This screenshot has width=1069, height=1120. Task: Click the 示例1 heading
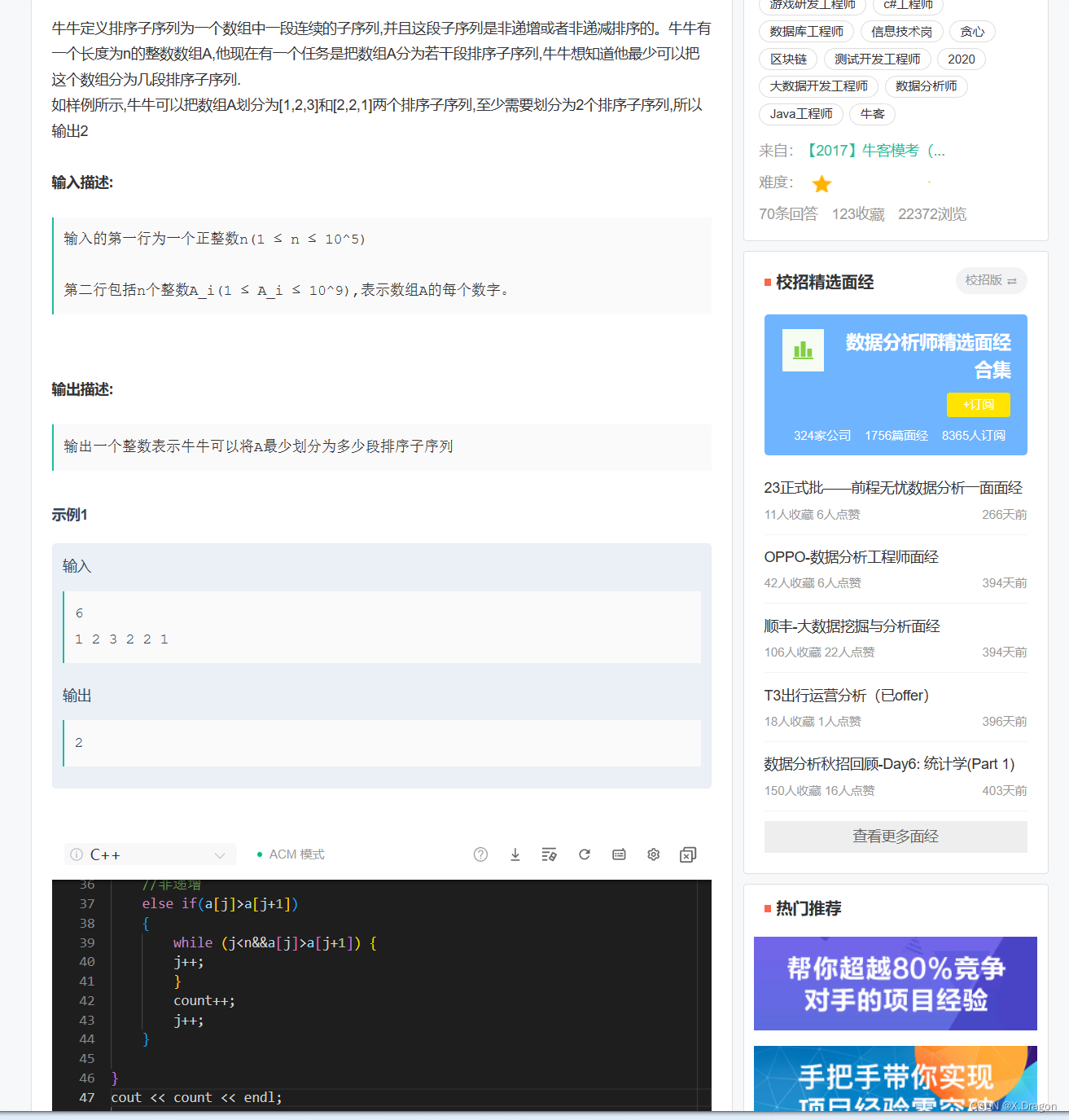tap(69, 515)
